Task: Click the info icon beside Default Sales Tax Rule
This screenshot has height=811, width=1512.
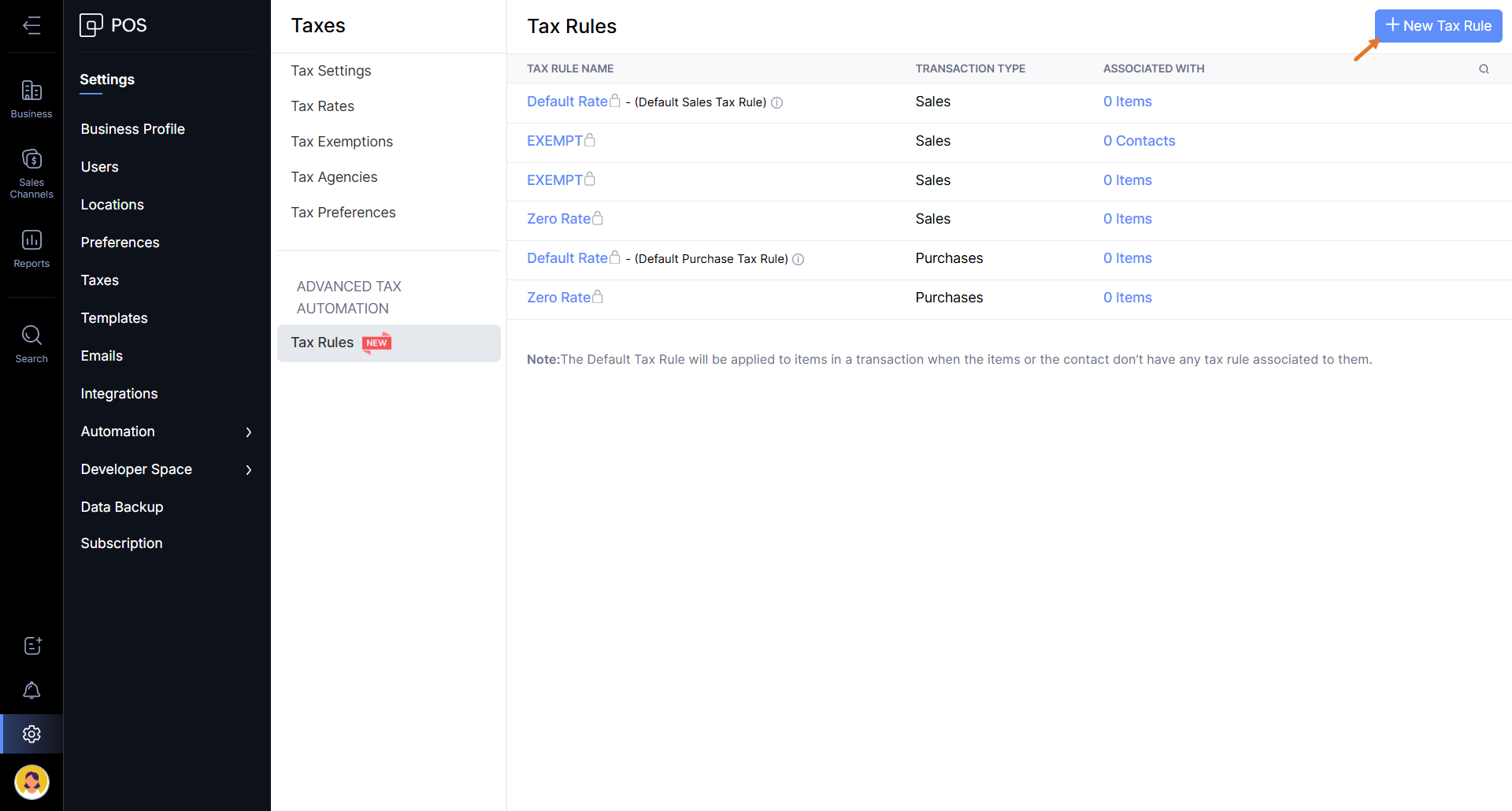Action: (x=777, y=103)
